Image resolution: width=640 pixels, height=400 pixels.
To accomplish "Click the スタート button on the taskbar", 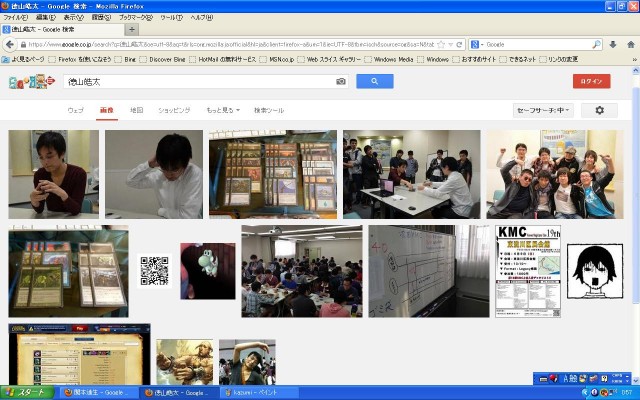I will (27, 393).
